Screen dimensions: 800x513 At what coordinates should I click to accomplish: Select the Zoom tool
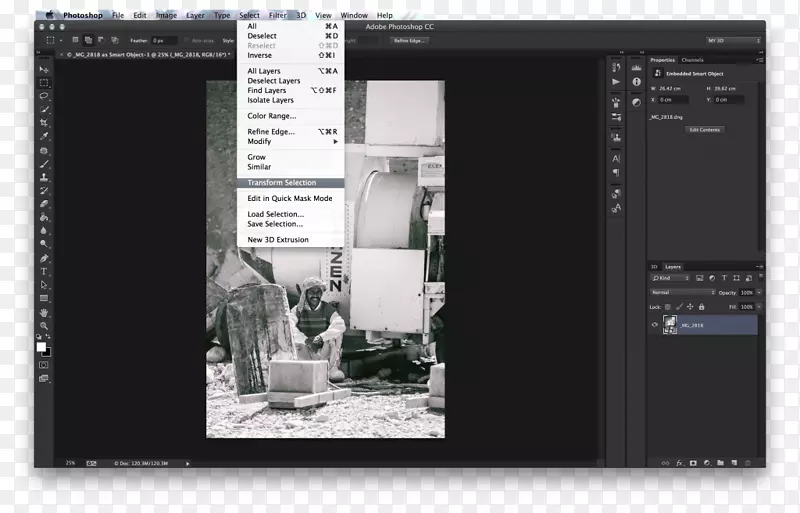44,326
